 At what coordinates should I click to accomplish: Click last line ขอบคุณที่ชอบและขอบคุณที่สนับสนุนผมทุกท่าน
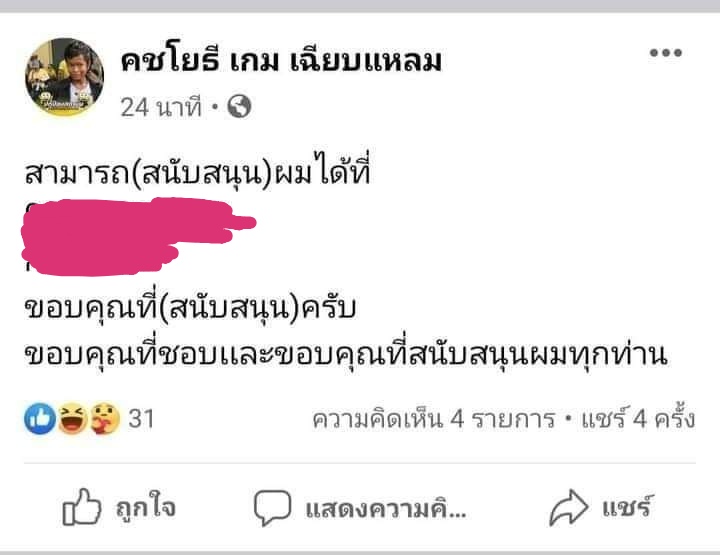coord(346,355)
